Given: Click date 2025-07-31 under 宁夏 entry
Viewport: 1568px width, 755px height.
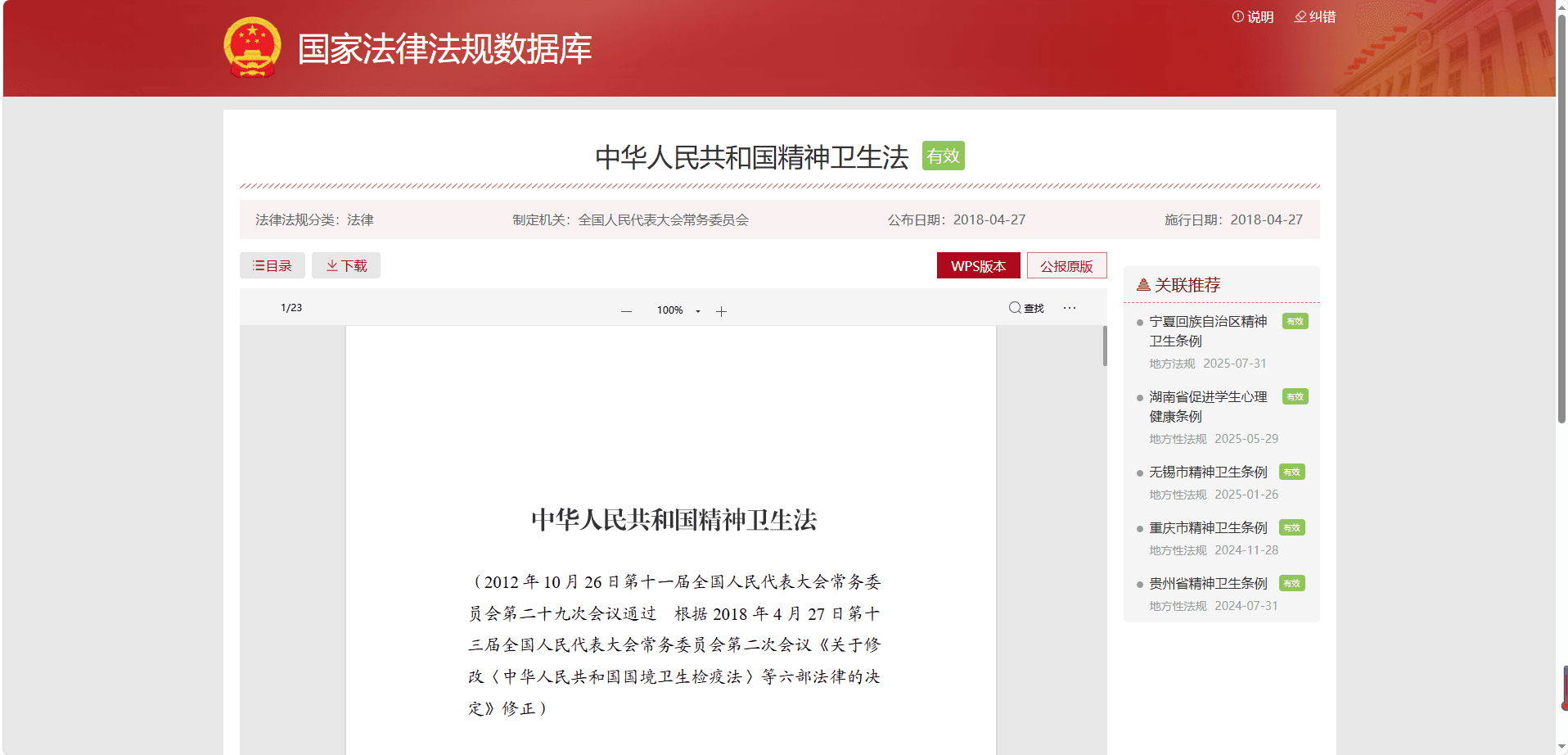Looking at the screenshot, I should pyautogui.click(x=1235, y=364).
